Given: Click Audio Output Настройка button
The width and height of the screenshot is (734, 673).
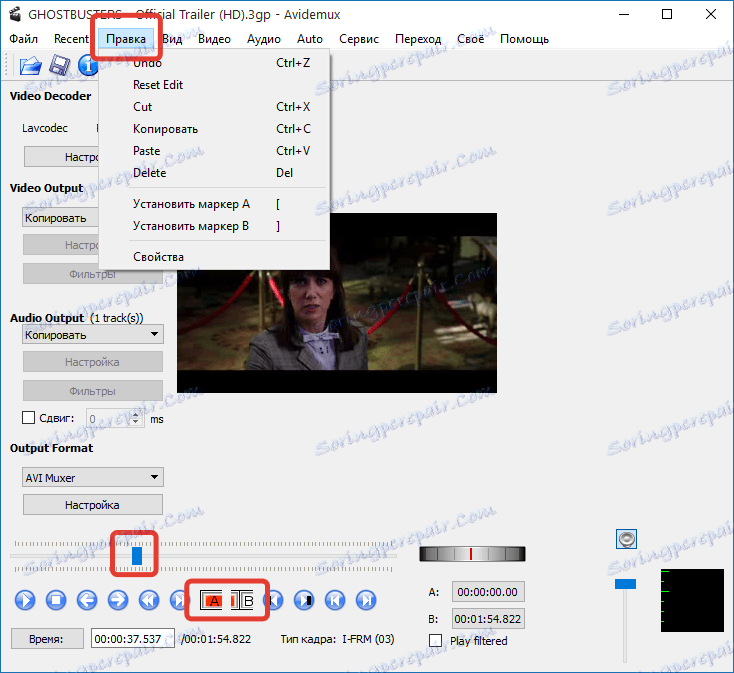Looking at the screenshot, I should tap(93, 362).
